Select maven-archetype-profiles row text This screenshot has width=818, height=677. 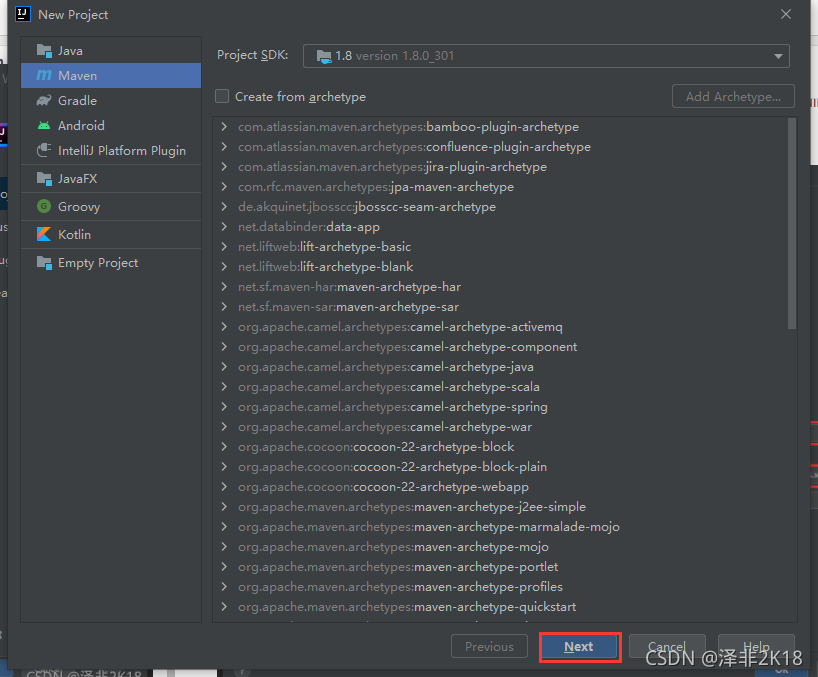pyautogui.click(x=400, y=587)
